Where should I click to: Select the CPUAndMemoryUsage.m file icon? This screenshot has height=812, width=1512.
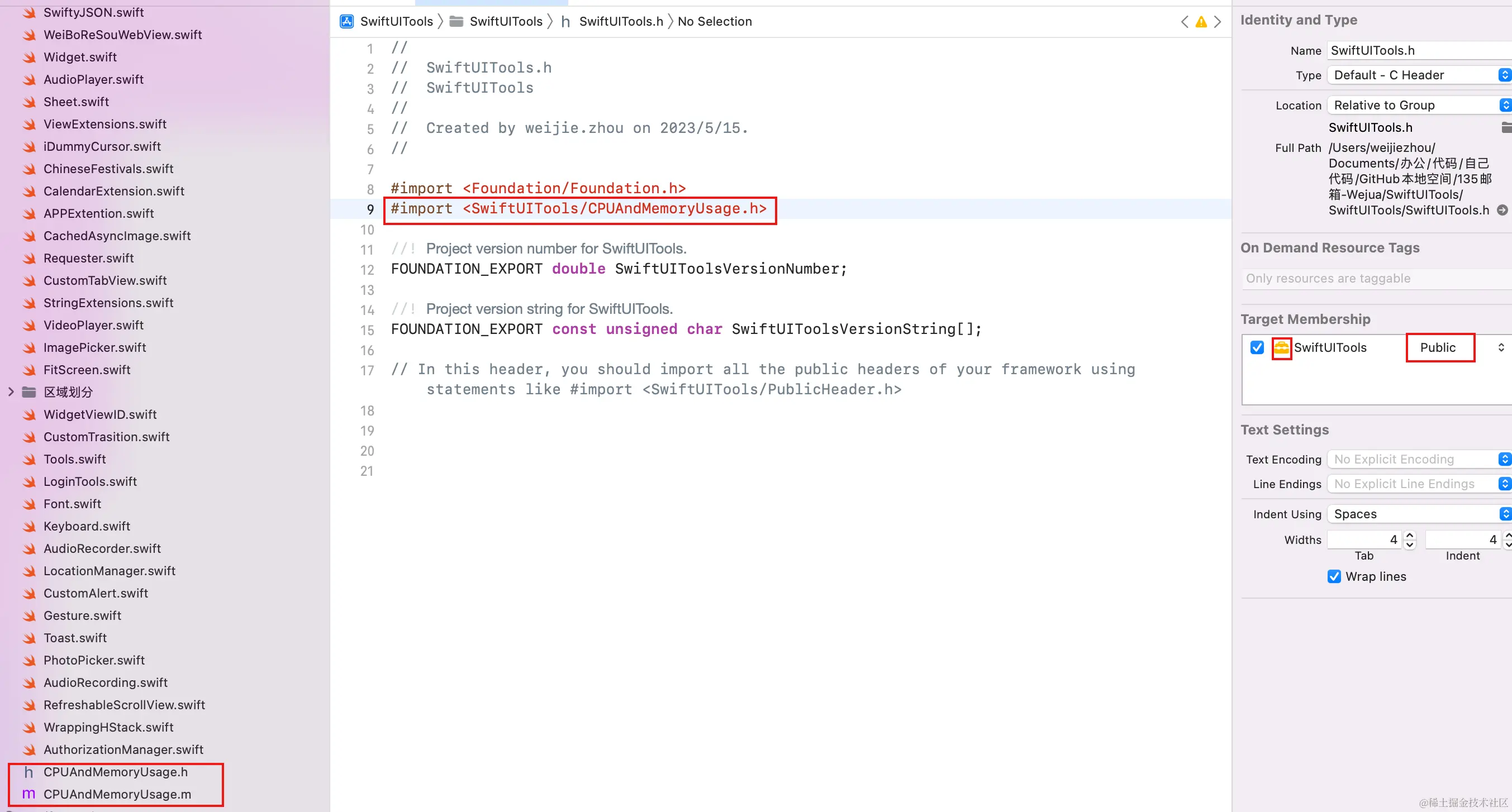pyautogui.click(x=28, y=794)
